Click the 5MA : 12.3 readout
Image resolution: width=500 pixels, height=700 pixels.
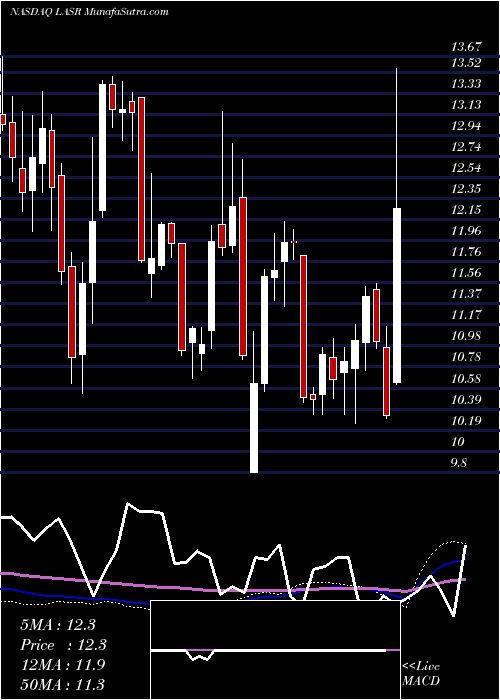[x=58, y=625]
